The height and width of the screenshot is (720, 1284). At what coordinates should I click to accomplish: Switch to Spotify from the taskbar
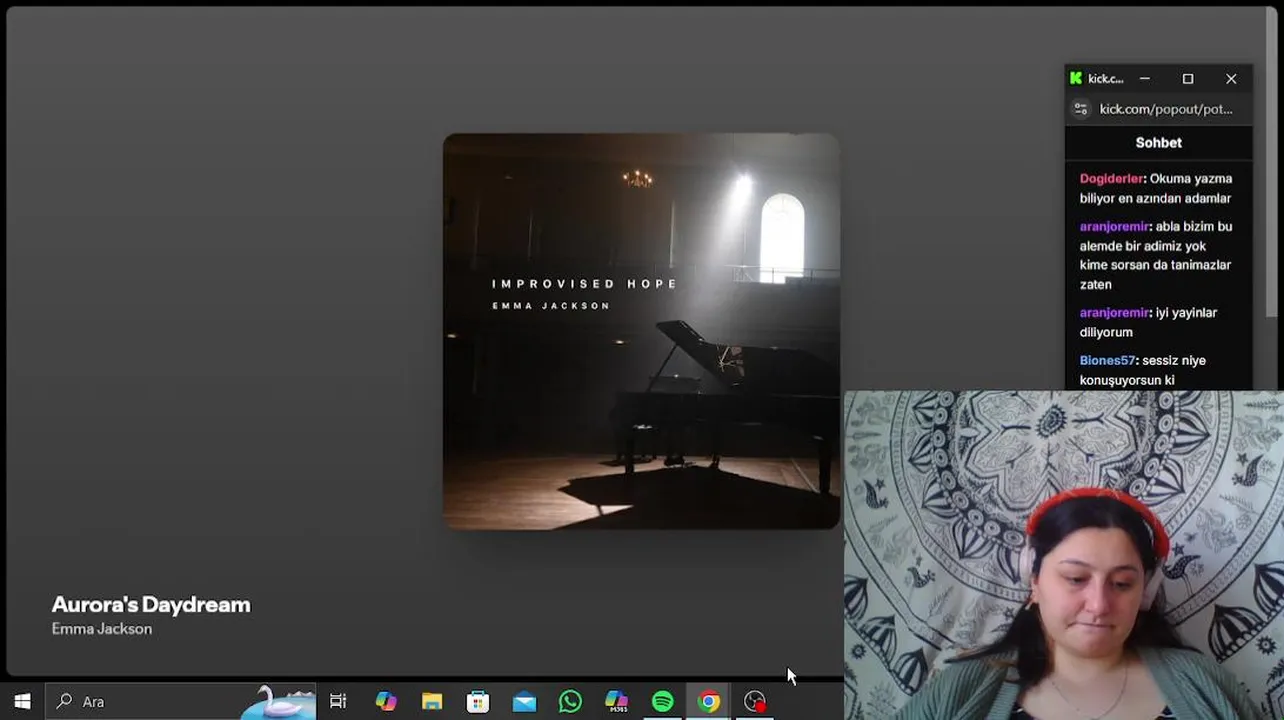[x=662, y=702]
